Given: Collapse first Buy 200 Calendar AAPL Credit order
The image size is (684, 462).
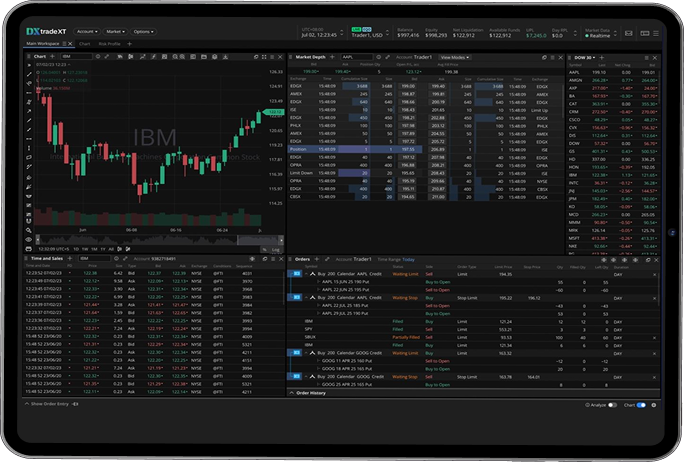Looking at the screenshot, I should pos(306,274).
